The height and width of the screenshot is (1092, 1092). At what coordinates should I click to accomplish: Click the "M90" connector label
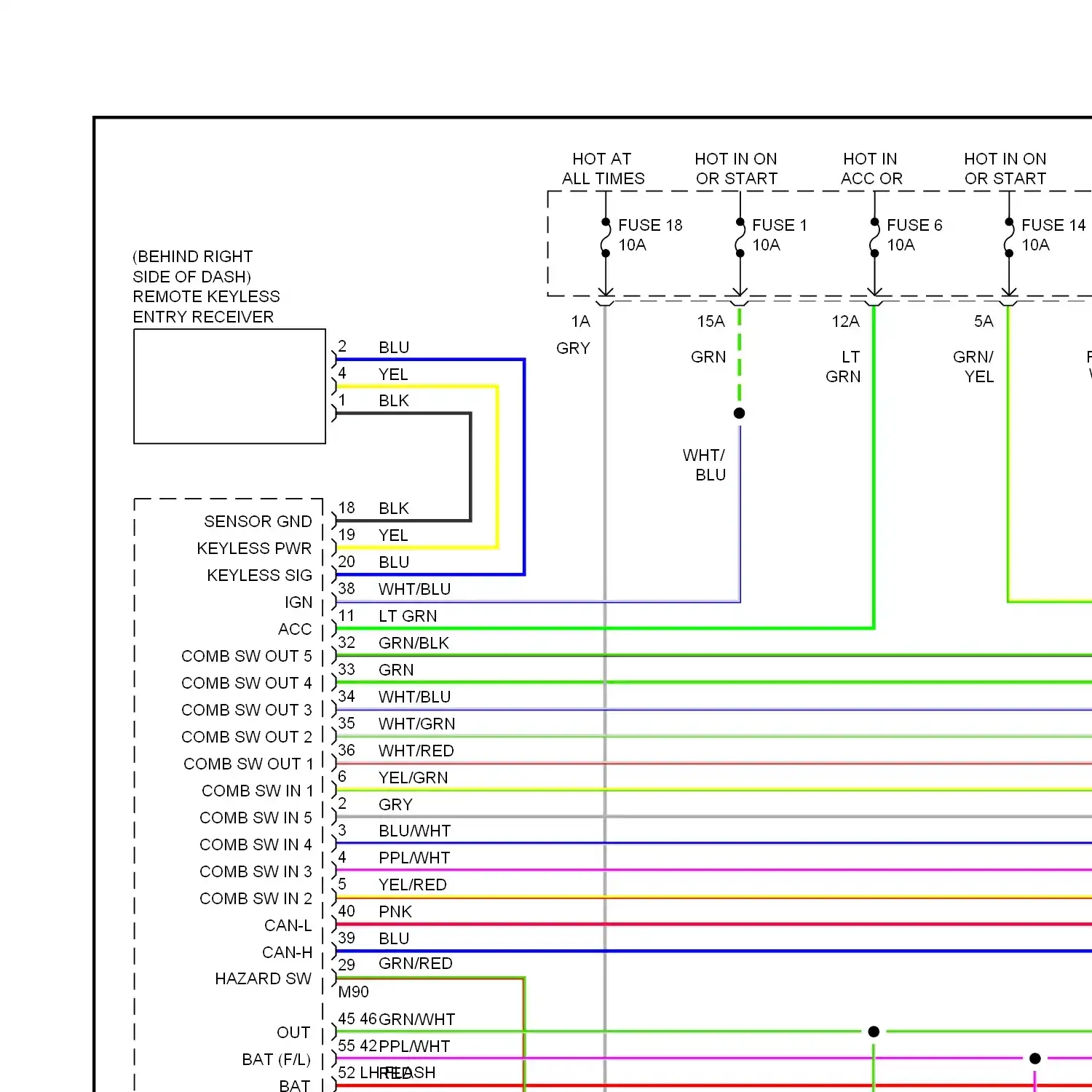tap(353, 992)
